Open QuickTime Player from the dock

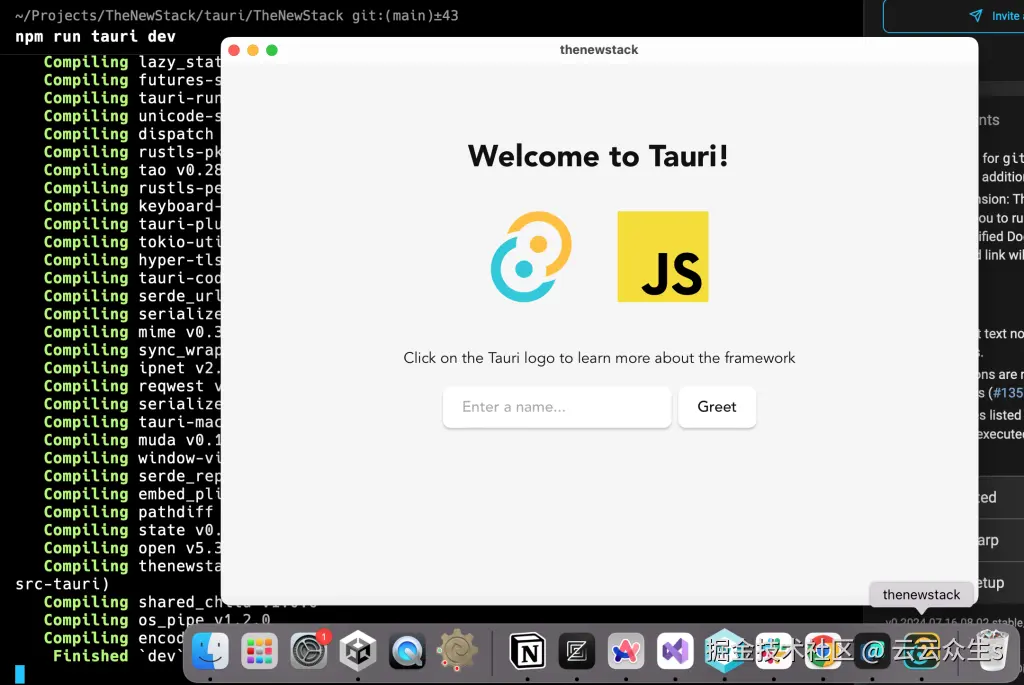click(407, 651)
